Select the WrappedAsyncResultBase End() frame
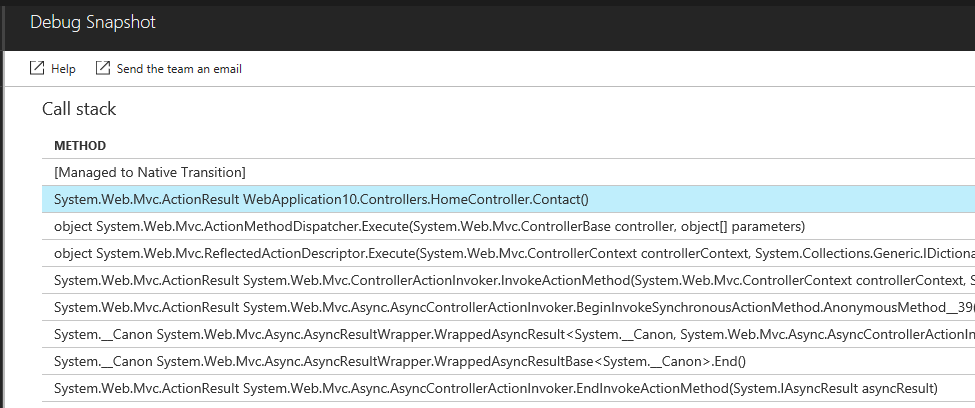975x408 pixels. (509, 361)
